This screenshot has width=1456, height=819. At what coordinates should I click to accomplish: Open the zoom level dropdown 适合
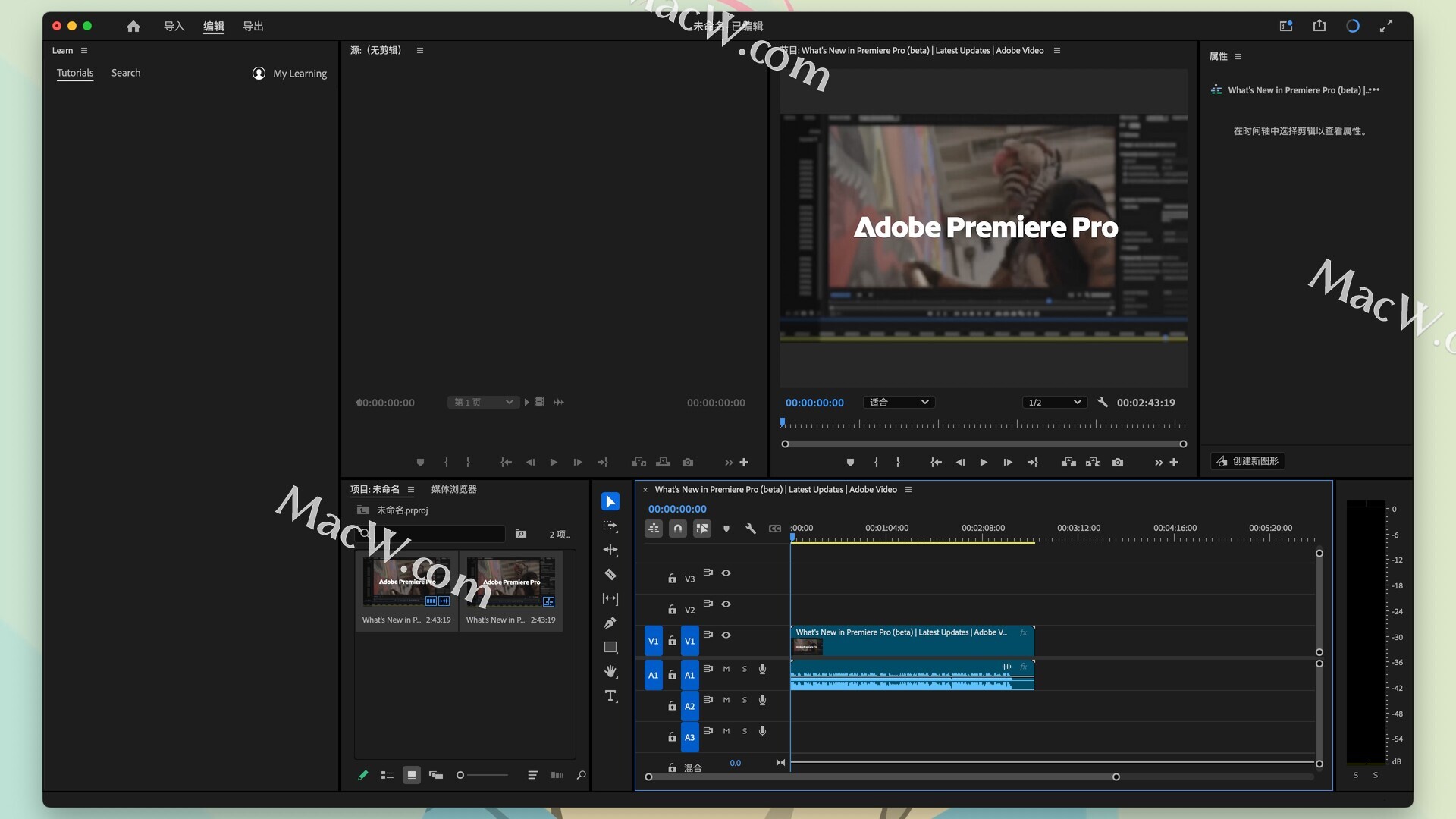click(899, 403)
